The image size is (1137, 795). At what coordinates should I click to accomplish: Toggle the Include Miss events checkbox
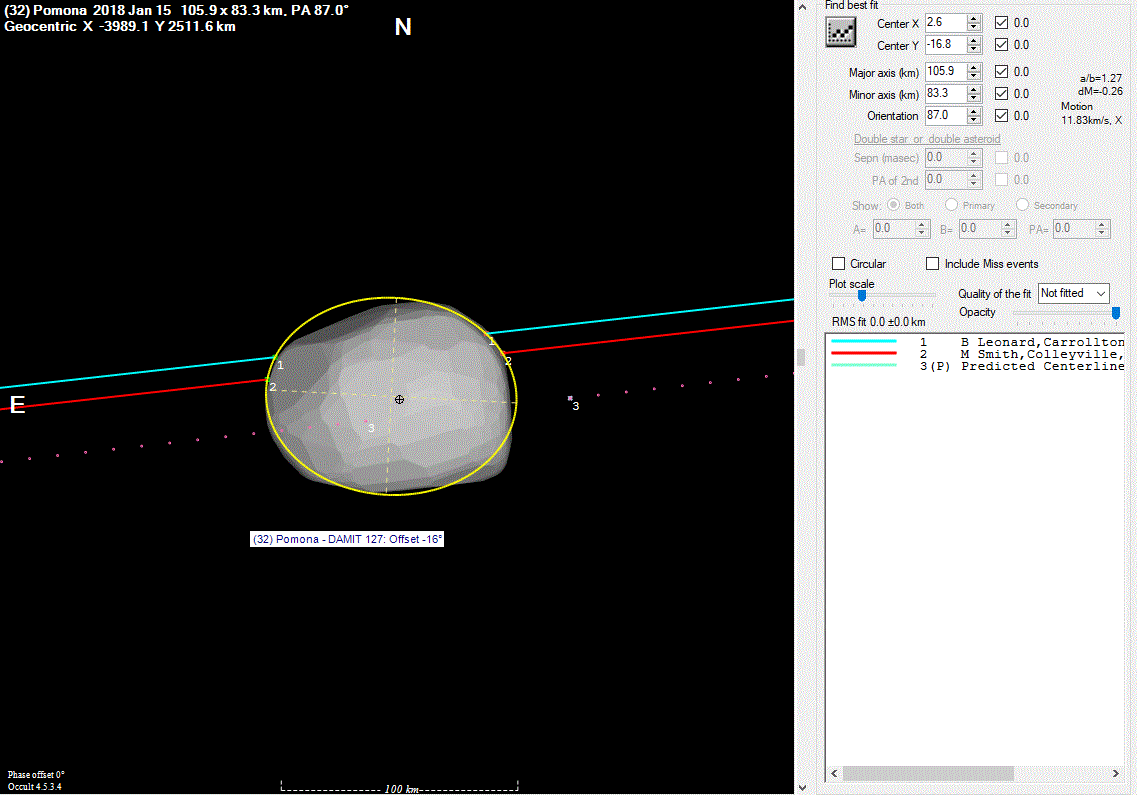click(x=932, y=264)
